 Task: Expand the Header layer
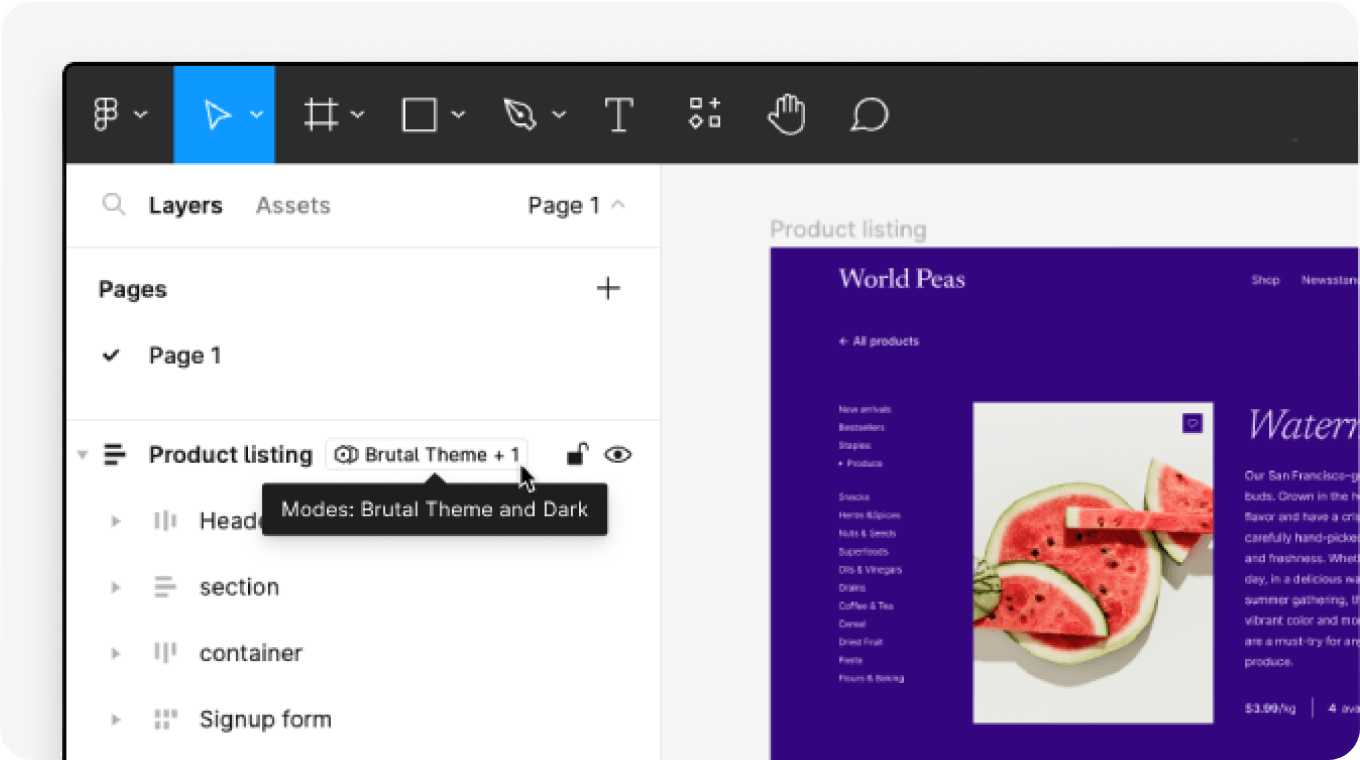pyautogui.click(x=116, y=521)
